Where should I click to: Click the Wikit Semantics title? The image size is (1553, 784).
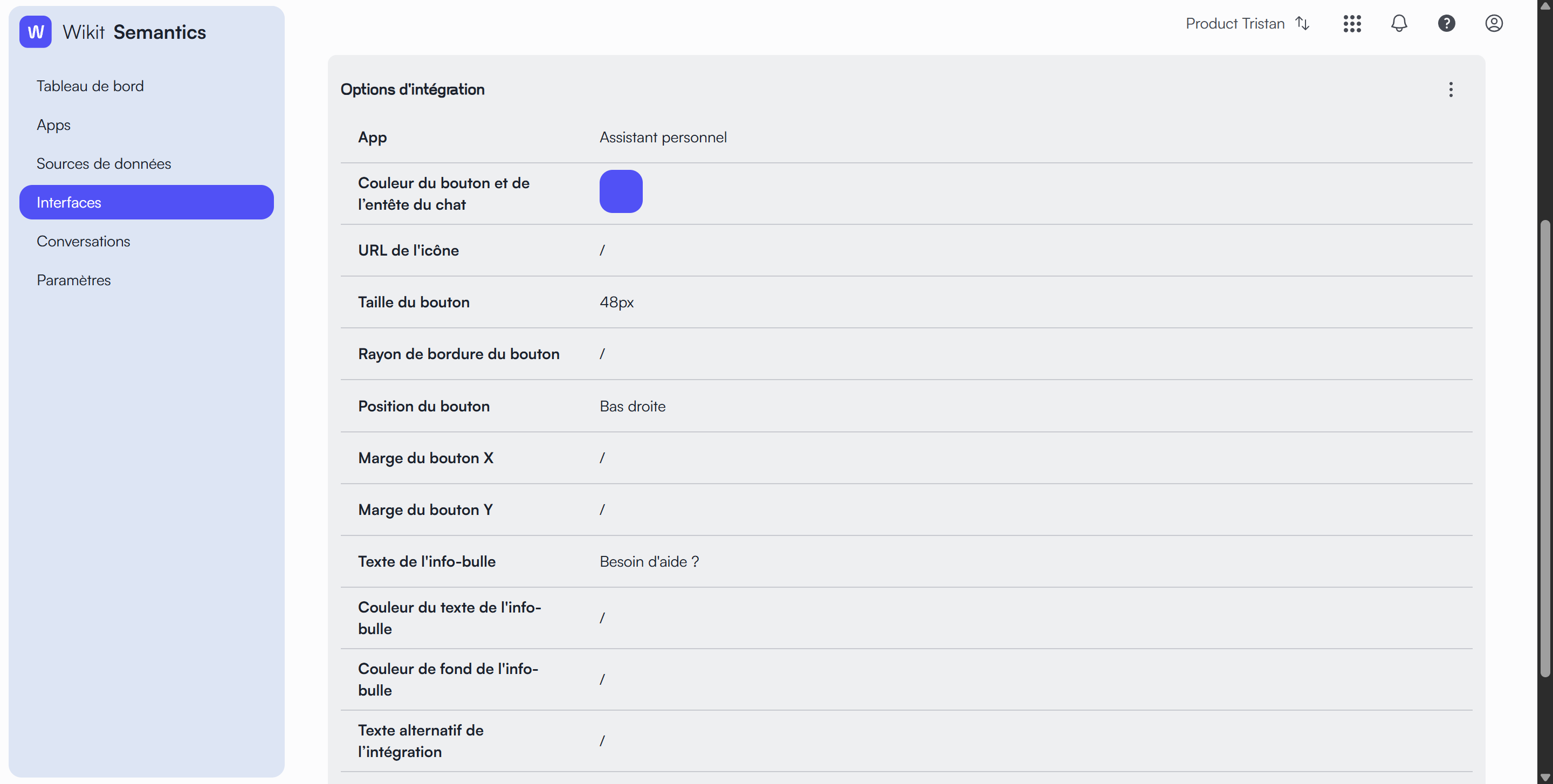[134, 32]
